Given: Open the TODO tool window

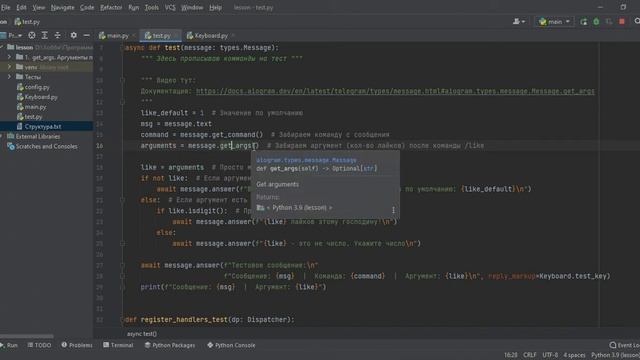Looking at the screenshot, I should 39,345.
